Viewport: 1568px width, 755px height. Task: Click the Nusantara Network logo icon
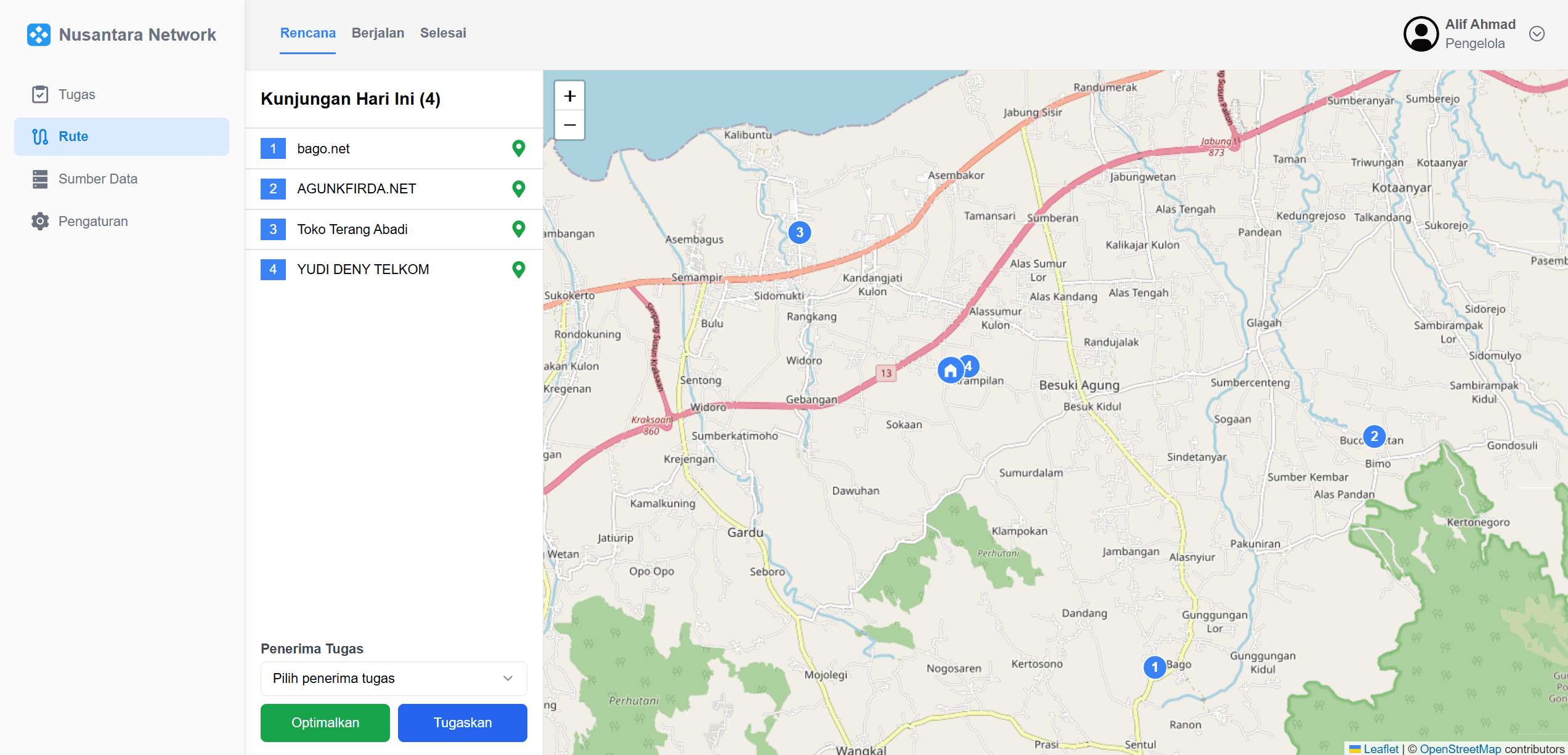pyautogui.click(x=39, y=34)
